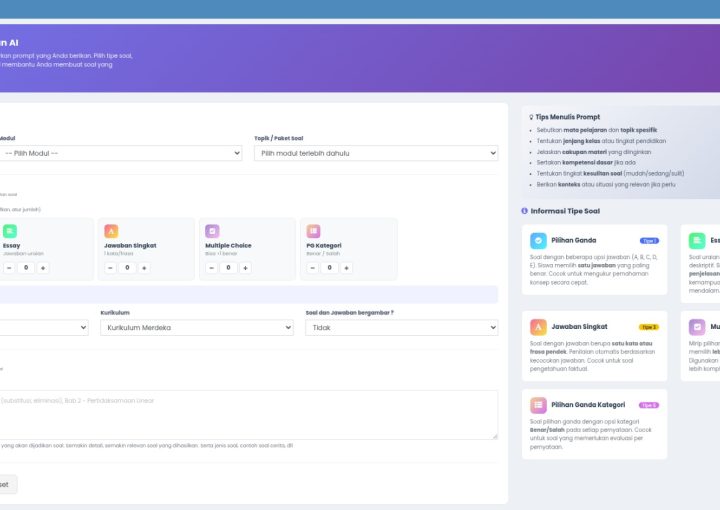The image size is (720, 510).
Task: Click the tip about tingkat kesulitan soal
Action: (610, 174)
